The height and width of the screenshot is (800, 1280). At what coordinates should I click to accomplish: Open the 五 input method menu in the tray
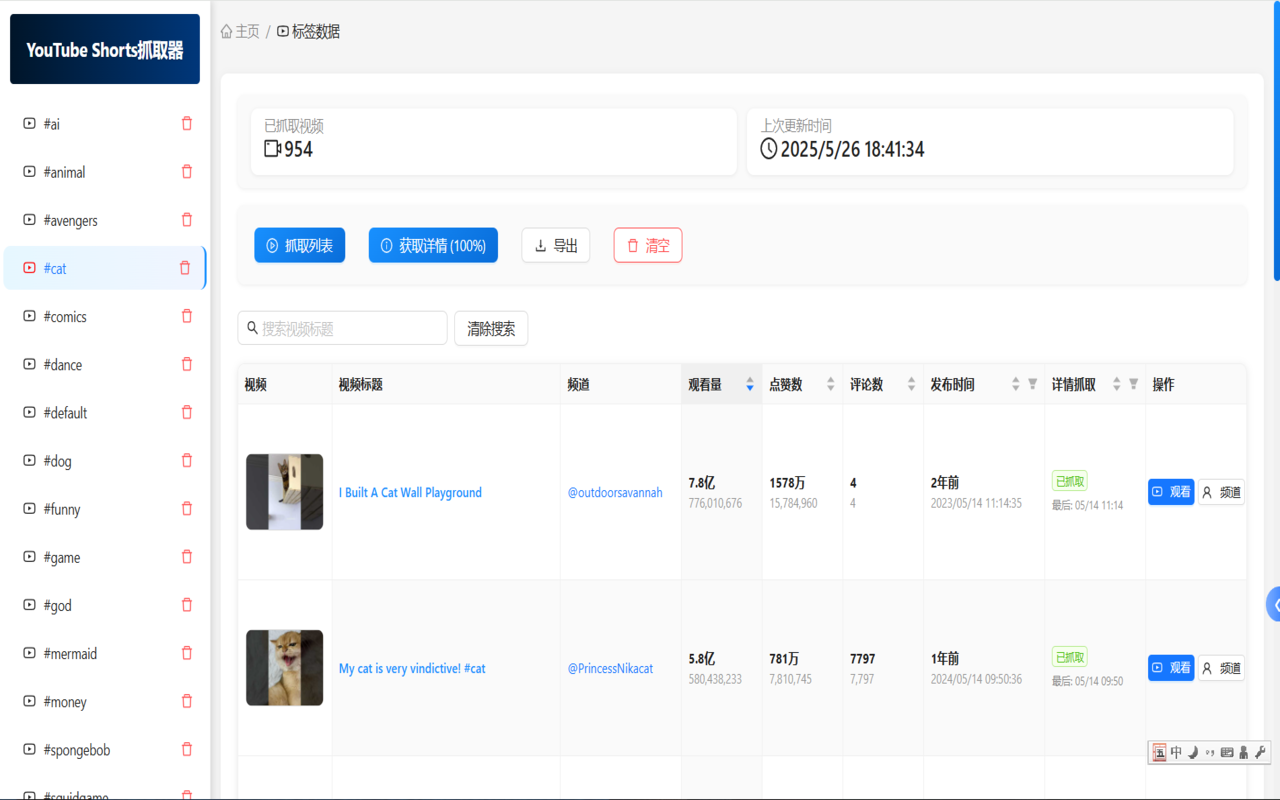point(1160,752)
